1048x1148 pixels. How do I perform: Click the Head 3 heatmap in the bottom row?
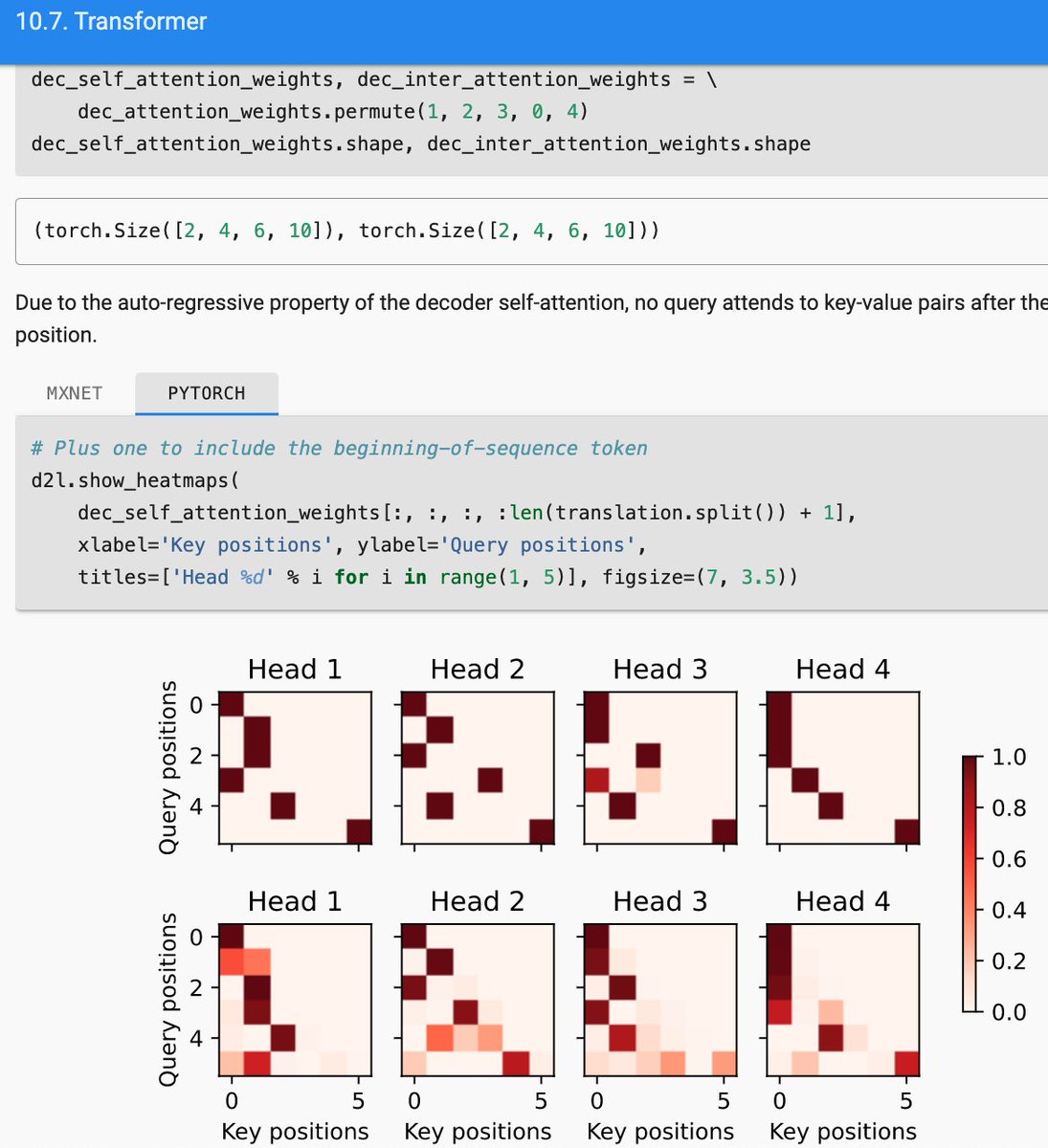pos(658,998)
